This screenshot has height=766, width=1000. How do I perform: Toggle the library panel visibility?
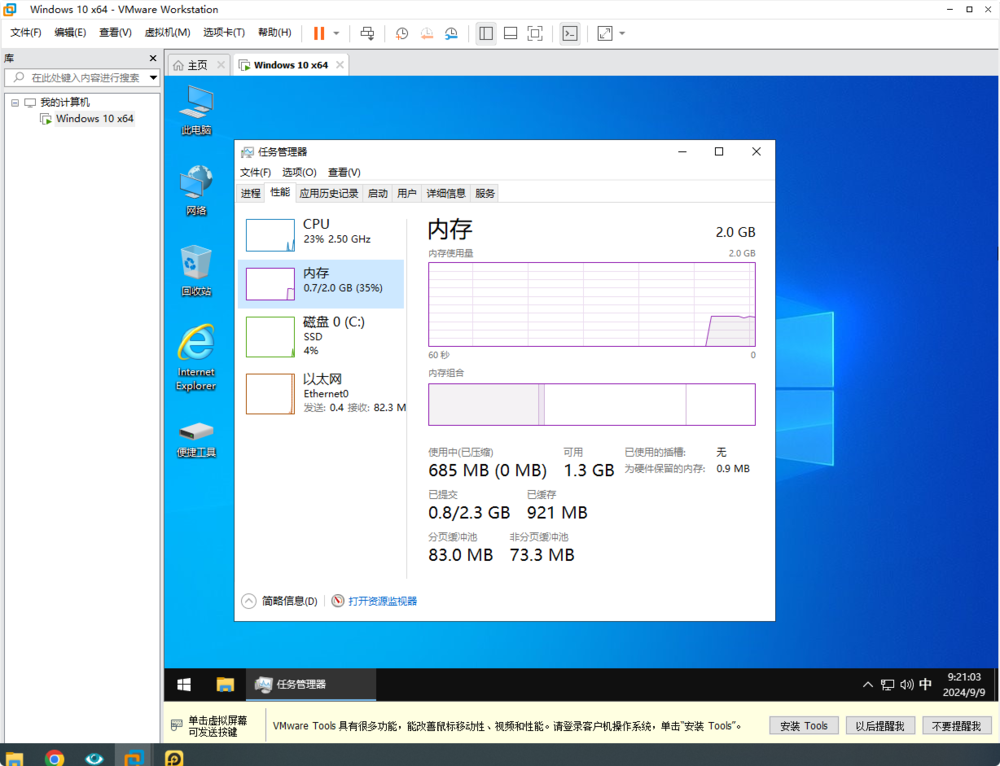tap(486, 33)
